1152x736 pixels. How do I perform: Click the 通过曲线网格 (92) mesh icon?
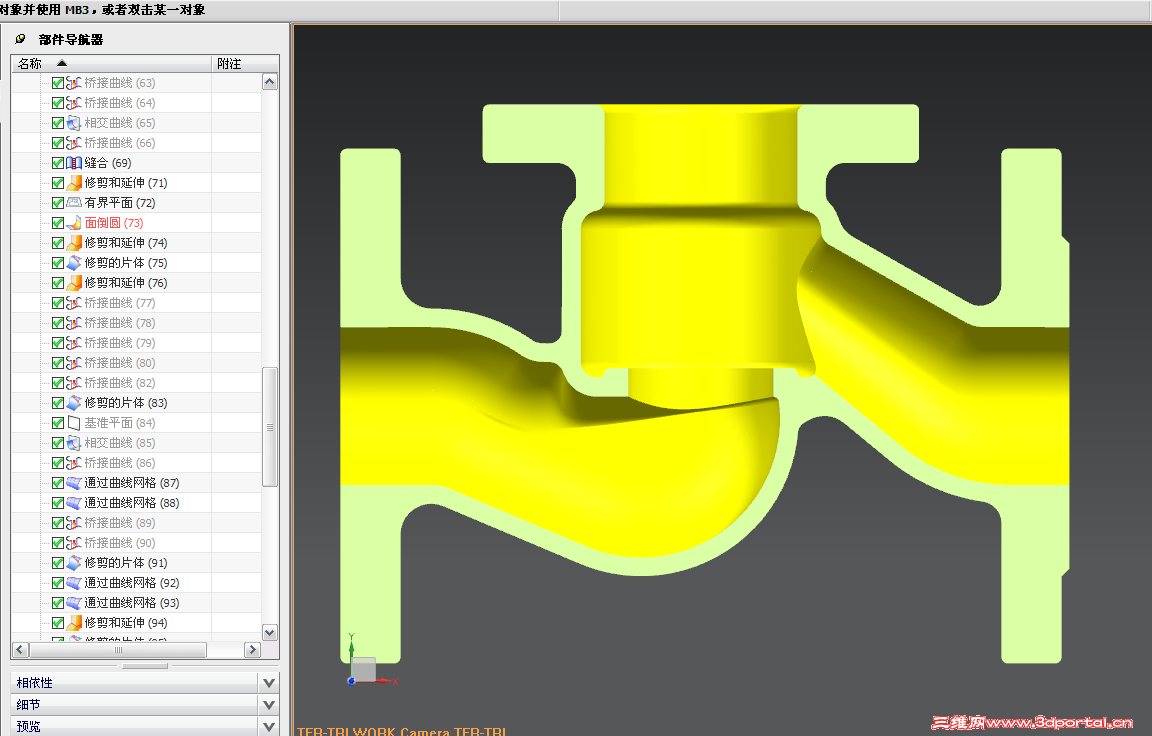pos(74,582)
